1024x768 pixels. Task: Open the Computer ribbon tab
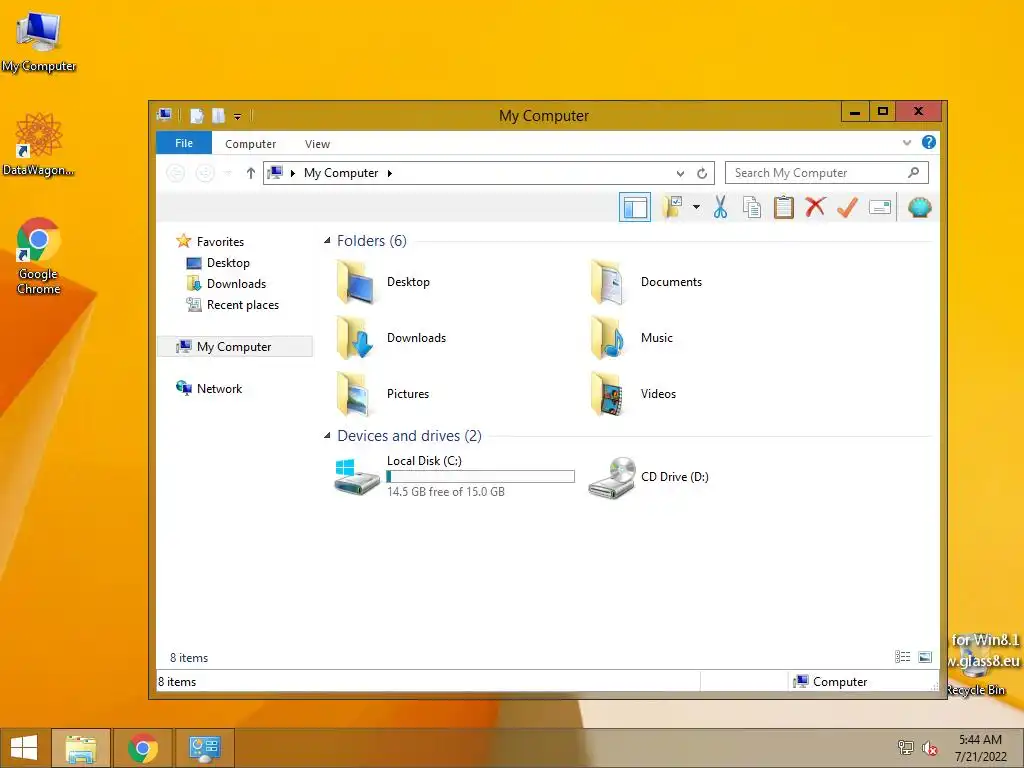(x=250, y=144)
